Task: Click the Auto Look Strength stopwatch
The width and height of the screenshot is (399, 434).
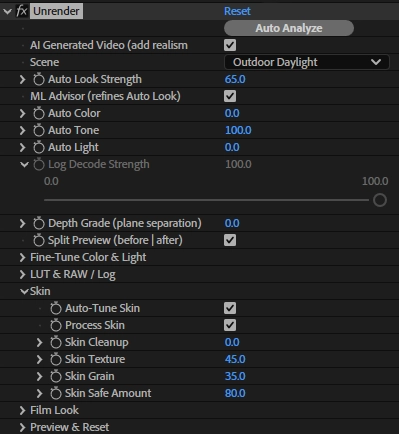Action: (x=39, y=79)
